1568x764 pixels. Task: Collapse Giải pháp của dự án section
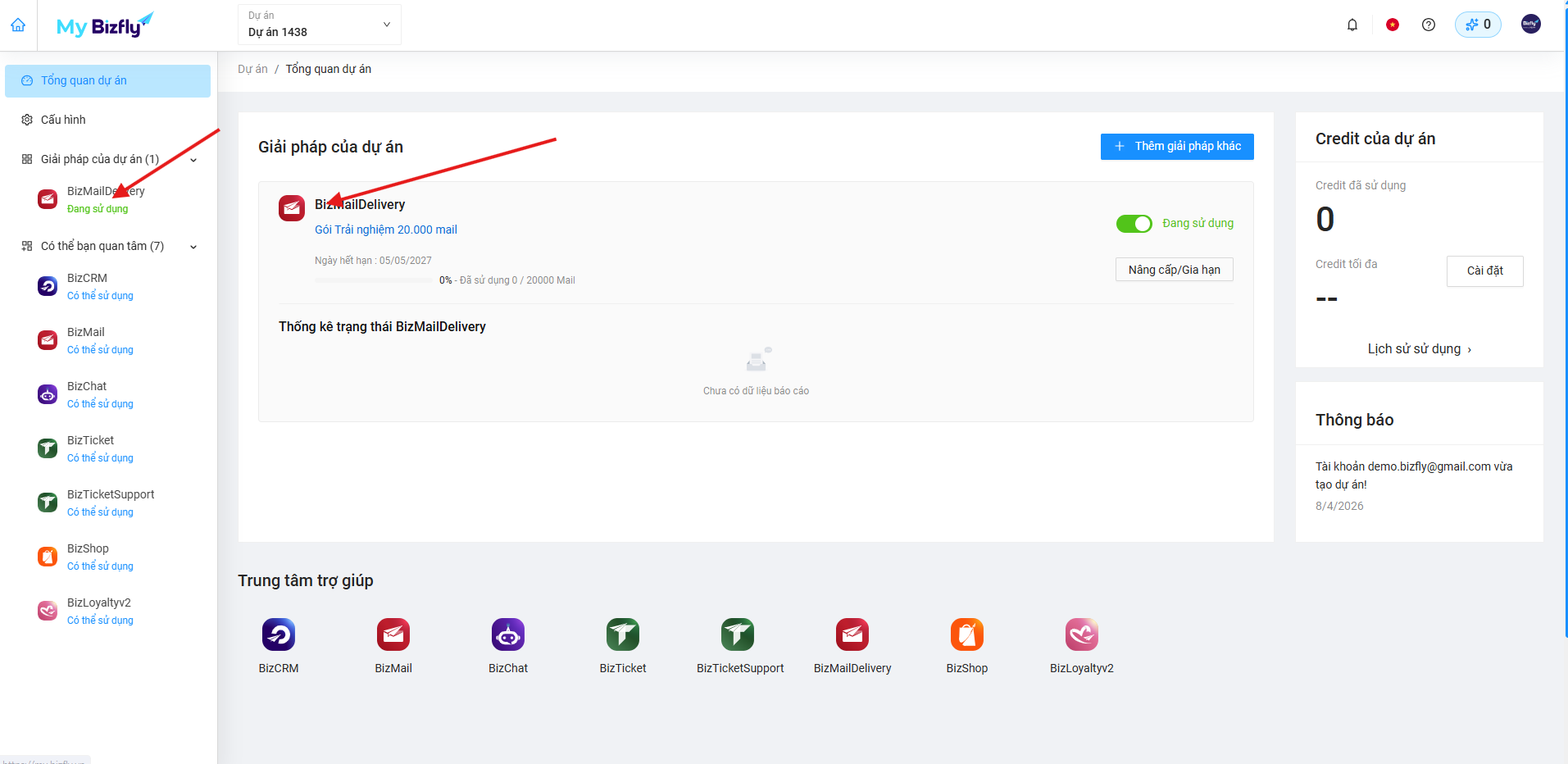[x=193, y=160]
